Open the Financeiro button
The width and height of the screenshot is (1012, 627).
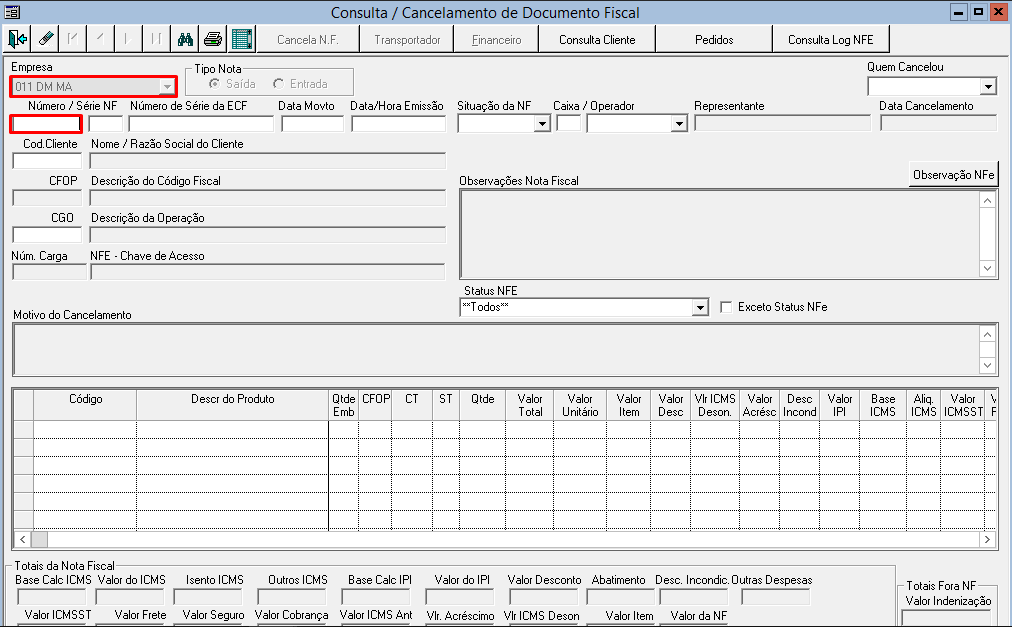pyautogui.click(x=496, y=39)
